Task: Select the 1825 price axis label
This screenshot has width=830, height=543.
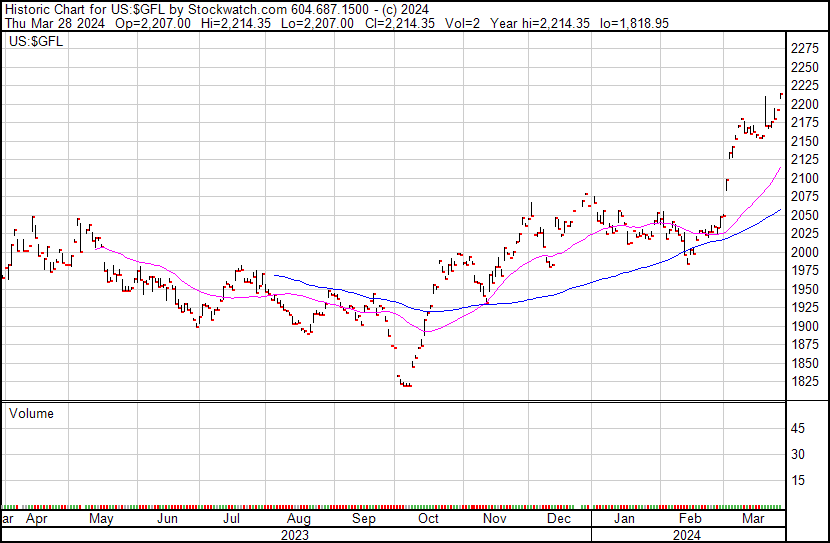Action: (x=804, y=382)
